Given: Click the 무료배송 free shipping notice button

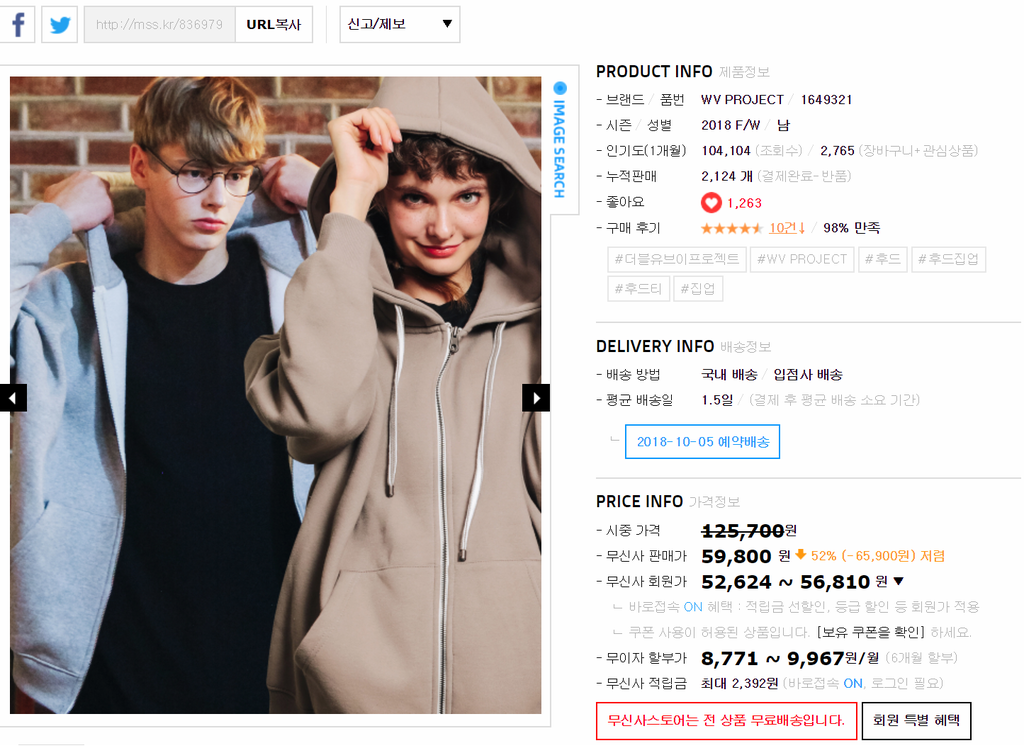Looking at the screenshot, I should coord(726,721).
